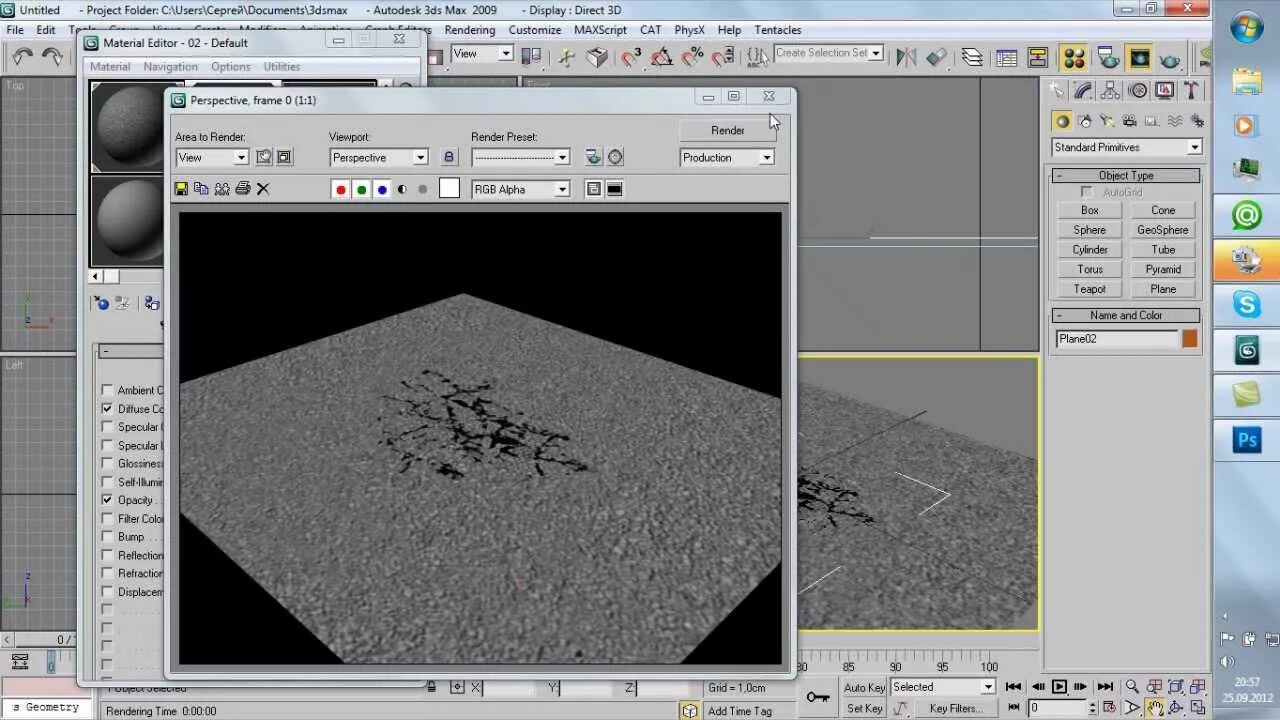Open the Utilities panel hammer icon

tap(1191, 91)
